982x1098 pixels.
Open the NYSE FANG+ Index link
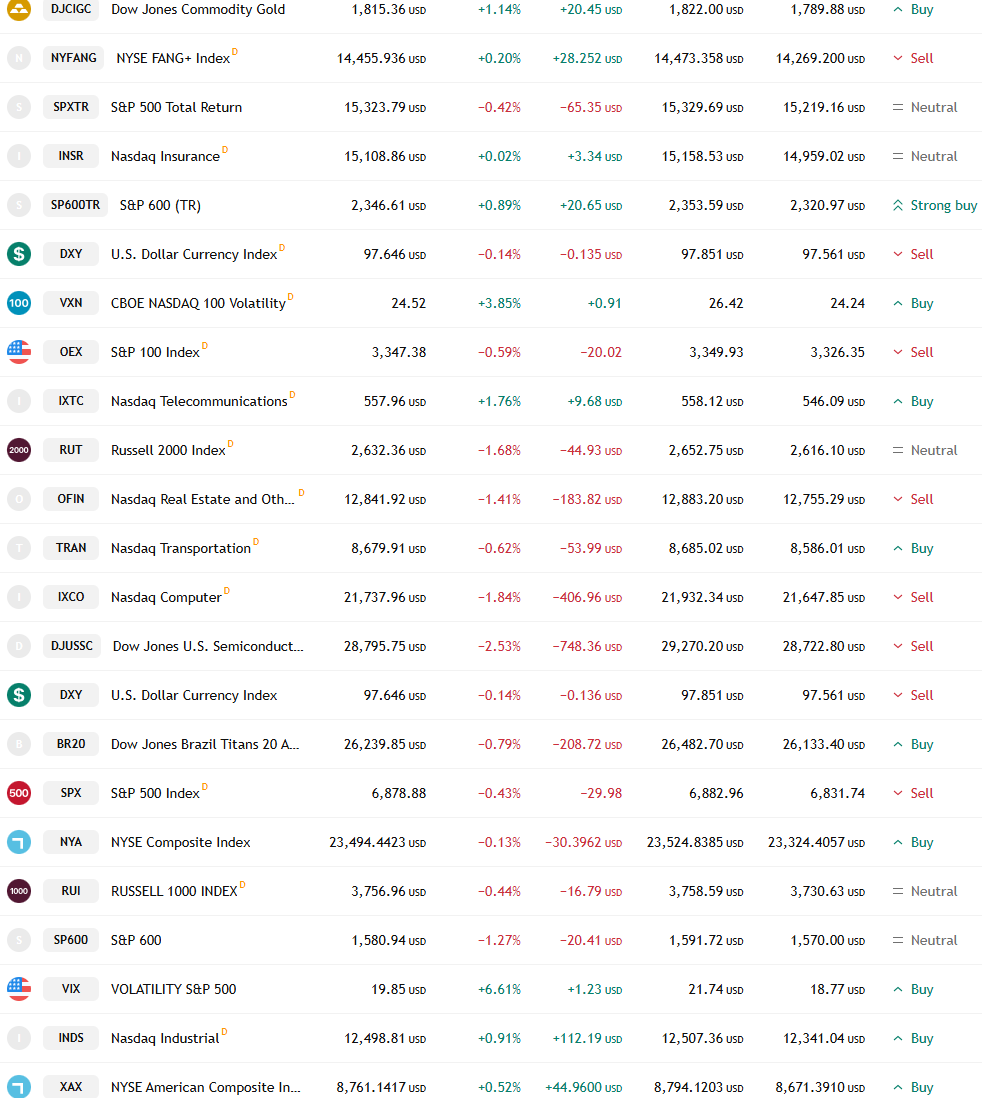(173, 59)
